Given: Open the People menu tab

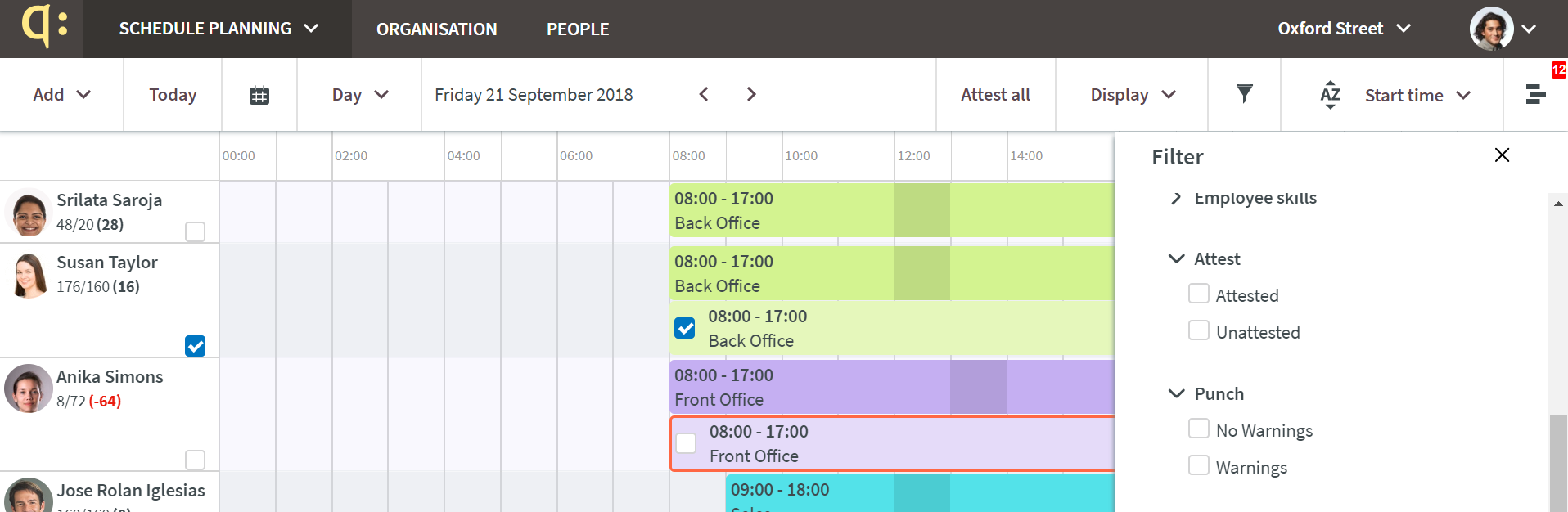Looking at the screenshot, I should [x=578, y=29].
